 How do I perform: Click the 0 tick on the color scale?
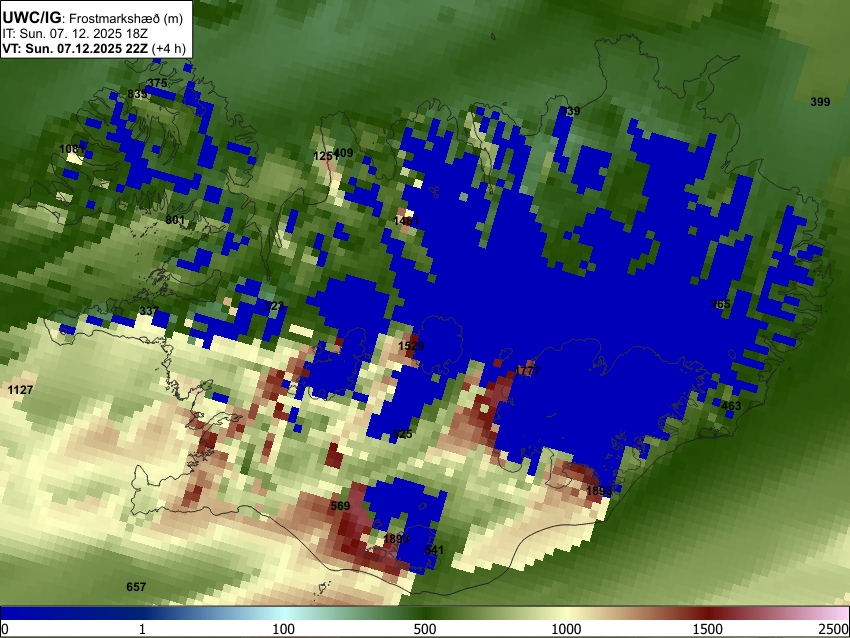point(5,629)
